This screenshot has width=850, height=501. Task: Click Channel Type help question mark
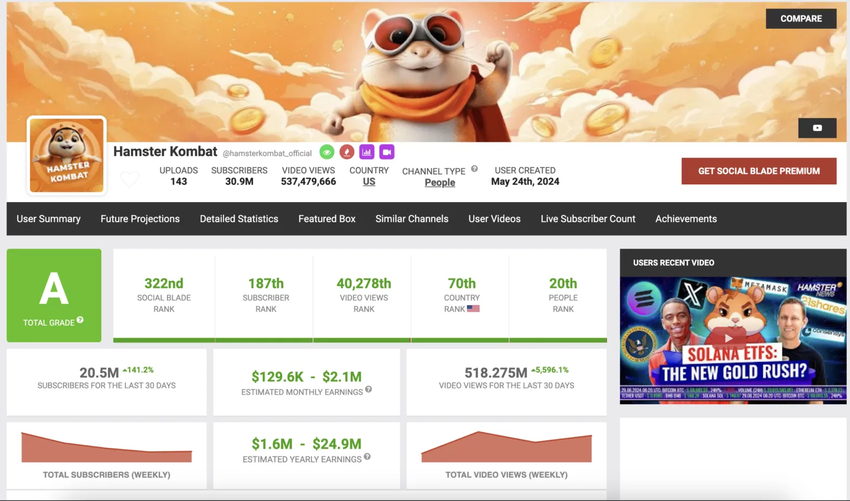click(x=474, y=169)
